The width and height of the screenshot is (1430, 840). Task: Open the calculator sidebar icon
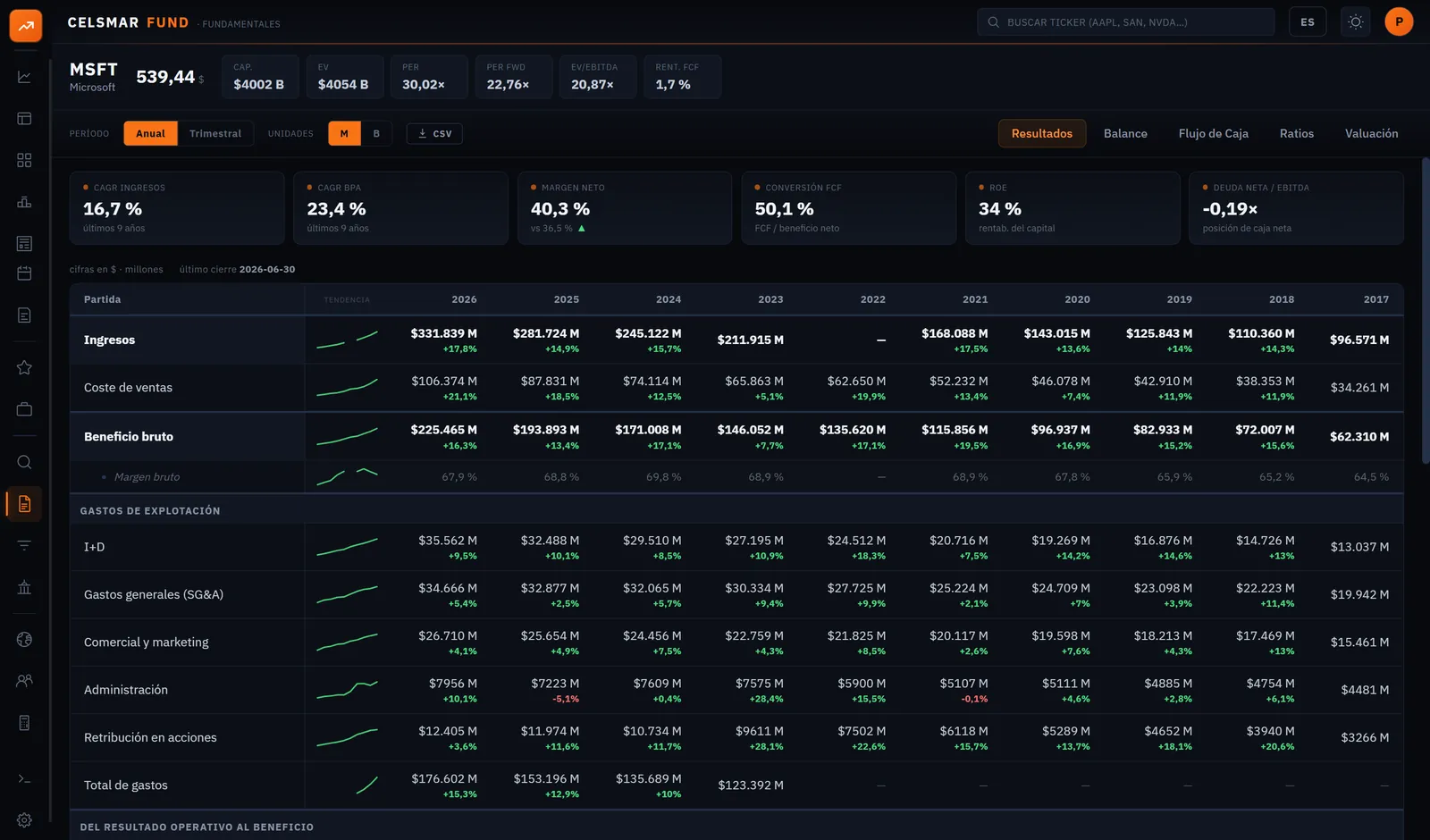[x=24, y=723]
